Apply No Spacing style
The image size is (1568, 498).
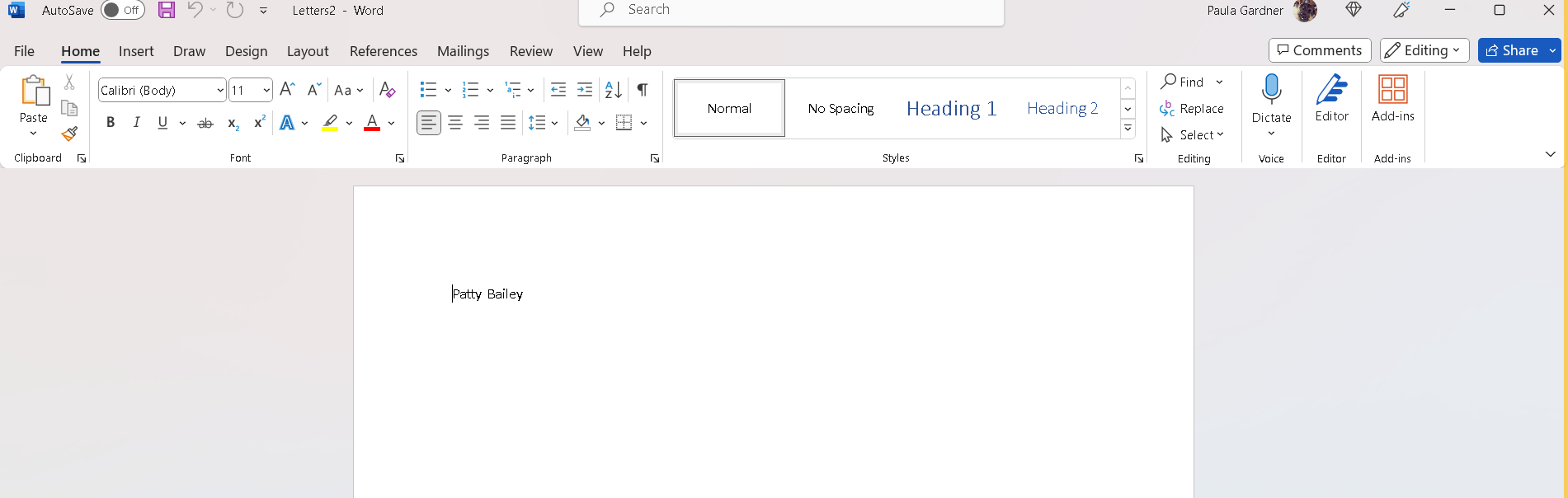pyautogui.click(x=841, y=108)
